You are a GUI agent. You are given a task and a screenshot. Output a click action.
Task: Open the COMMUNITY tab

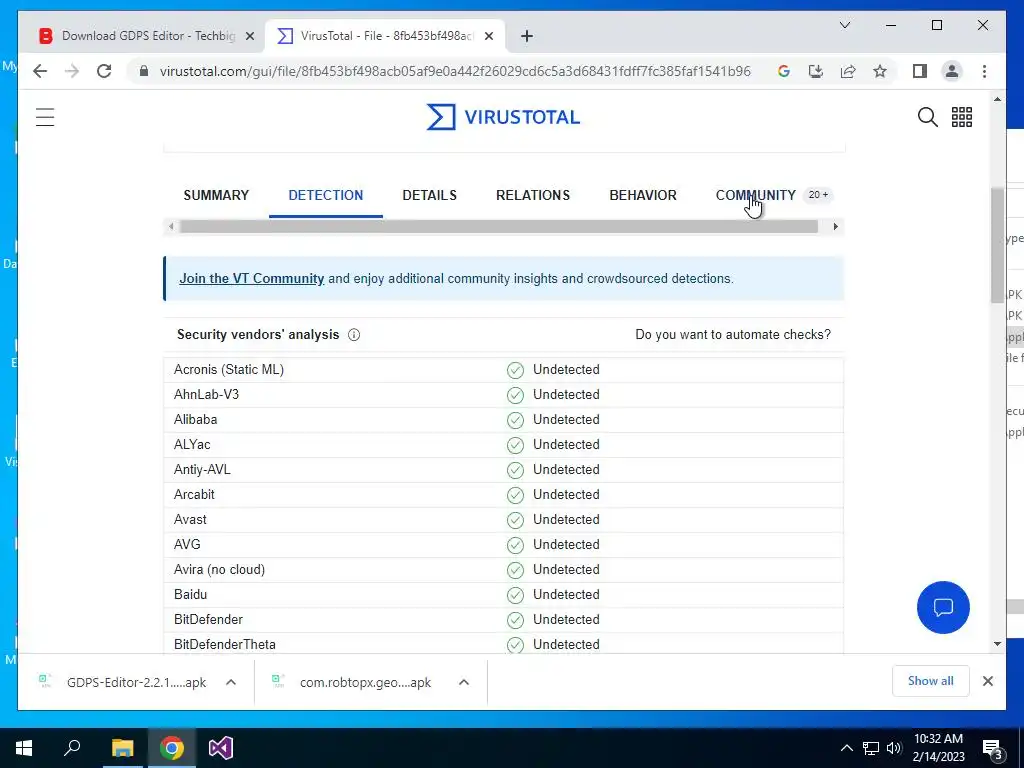756,195
